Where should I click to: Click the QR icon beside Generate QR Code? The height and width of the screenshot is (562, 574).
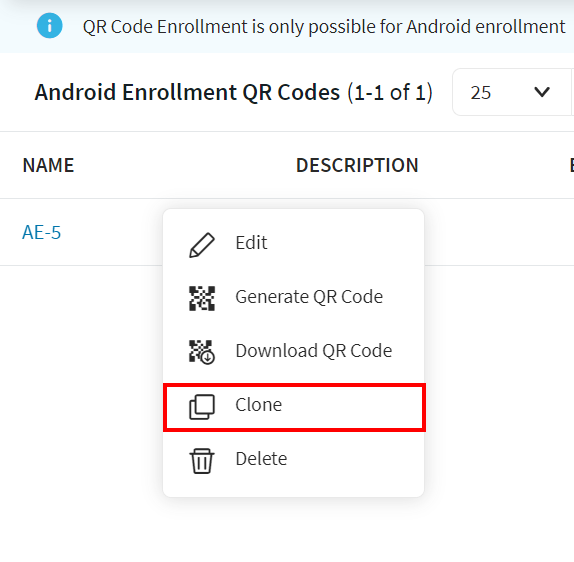click(x=202, y=298)
